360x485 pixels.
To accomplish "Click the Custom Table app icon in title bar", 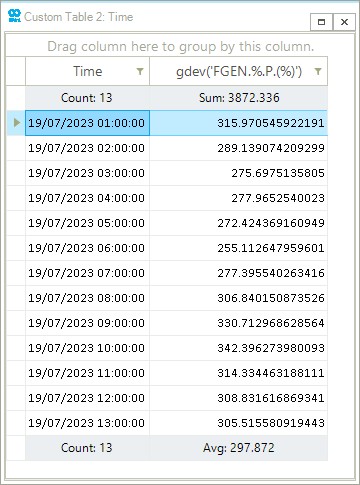I will tap(14, 16).
